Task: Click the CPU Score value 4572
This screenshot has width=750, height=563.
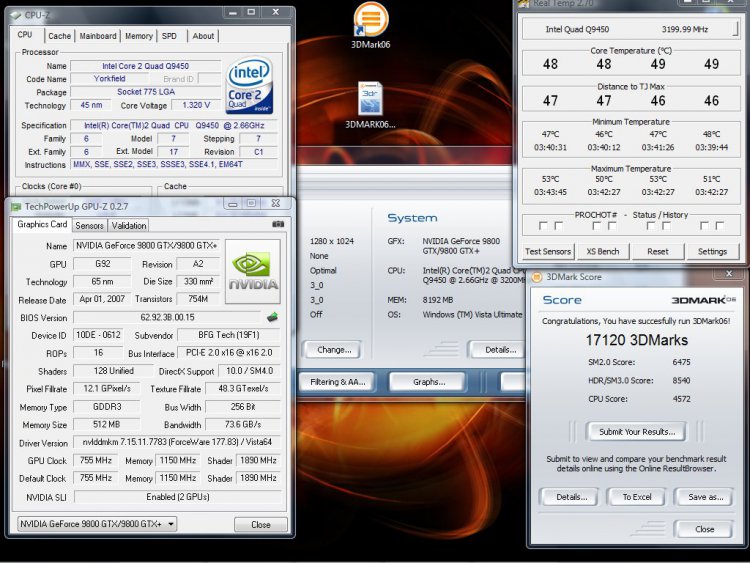Action: click(x=681, y=398)
